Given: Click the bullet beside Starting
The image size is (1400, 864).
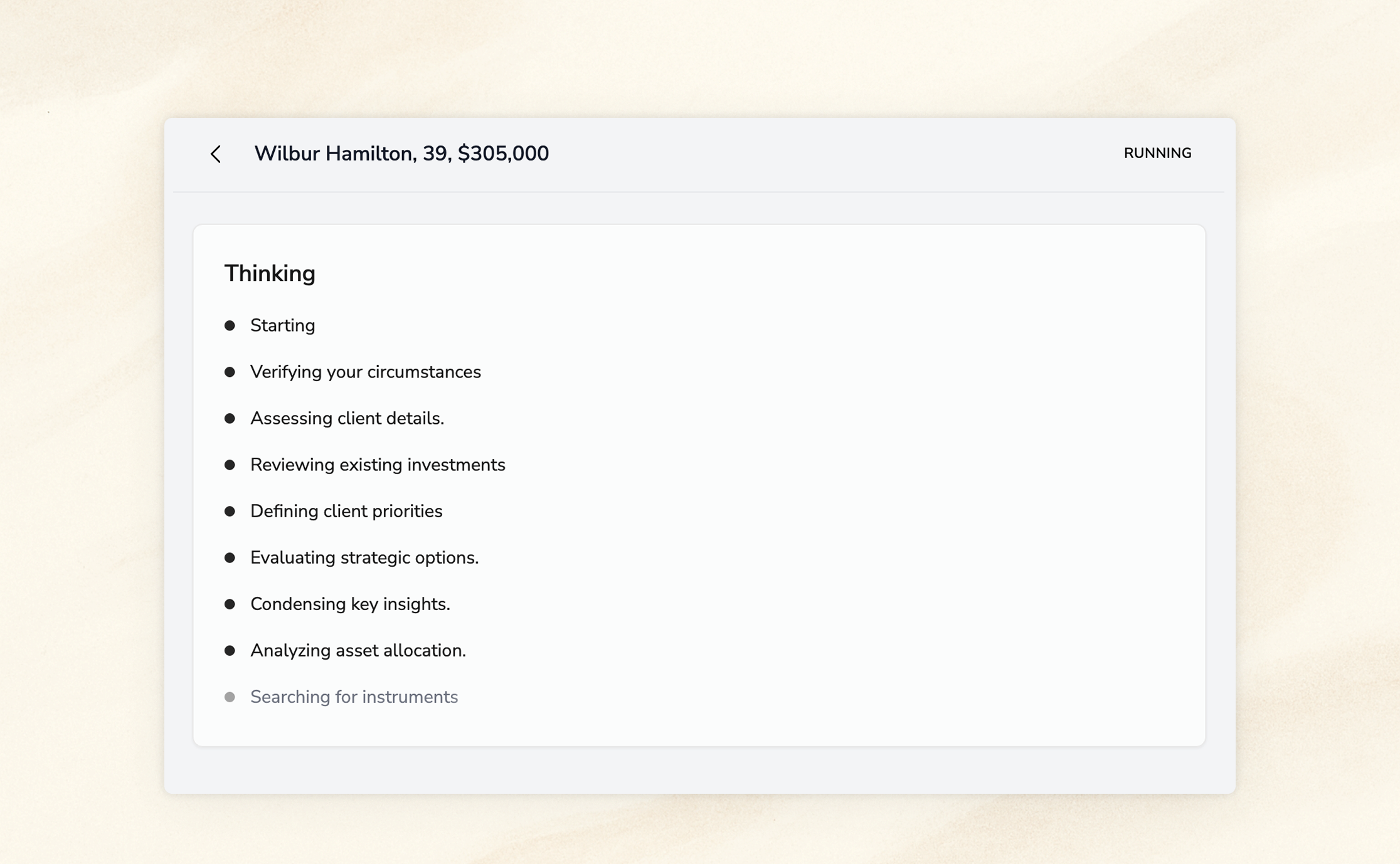Looking at the screenshot, I should click(x=230, y=325).
